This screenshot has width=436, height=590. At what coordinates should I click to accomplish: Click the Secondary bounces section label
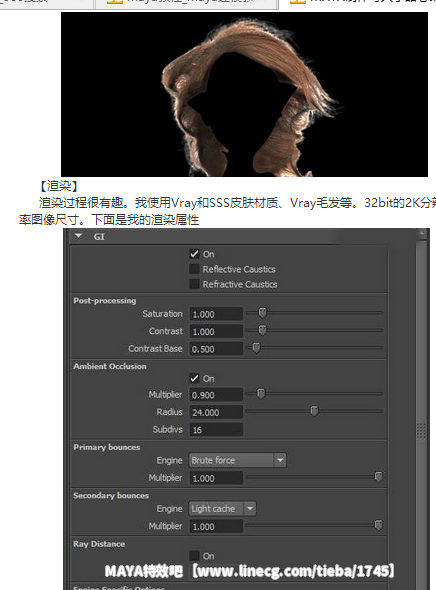111,495
